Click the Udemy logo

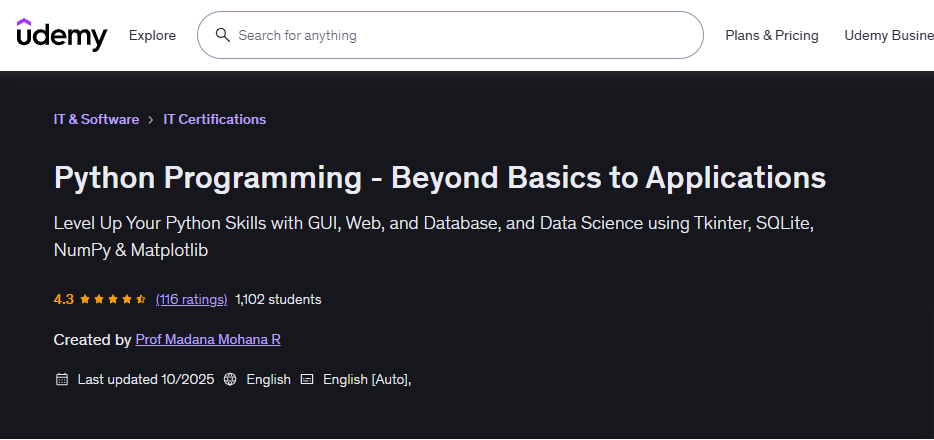(x=61, y=35)
